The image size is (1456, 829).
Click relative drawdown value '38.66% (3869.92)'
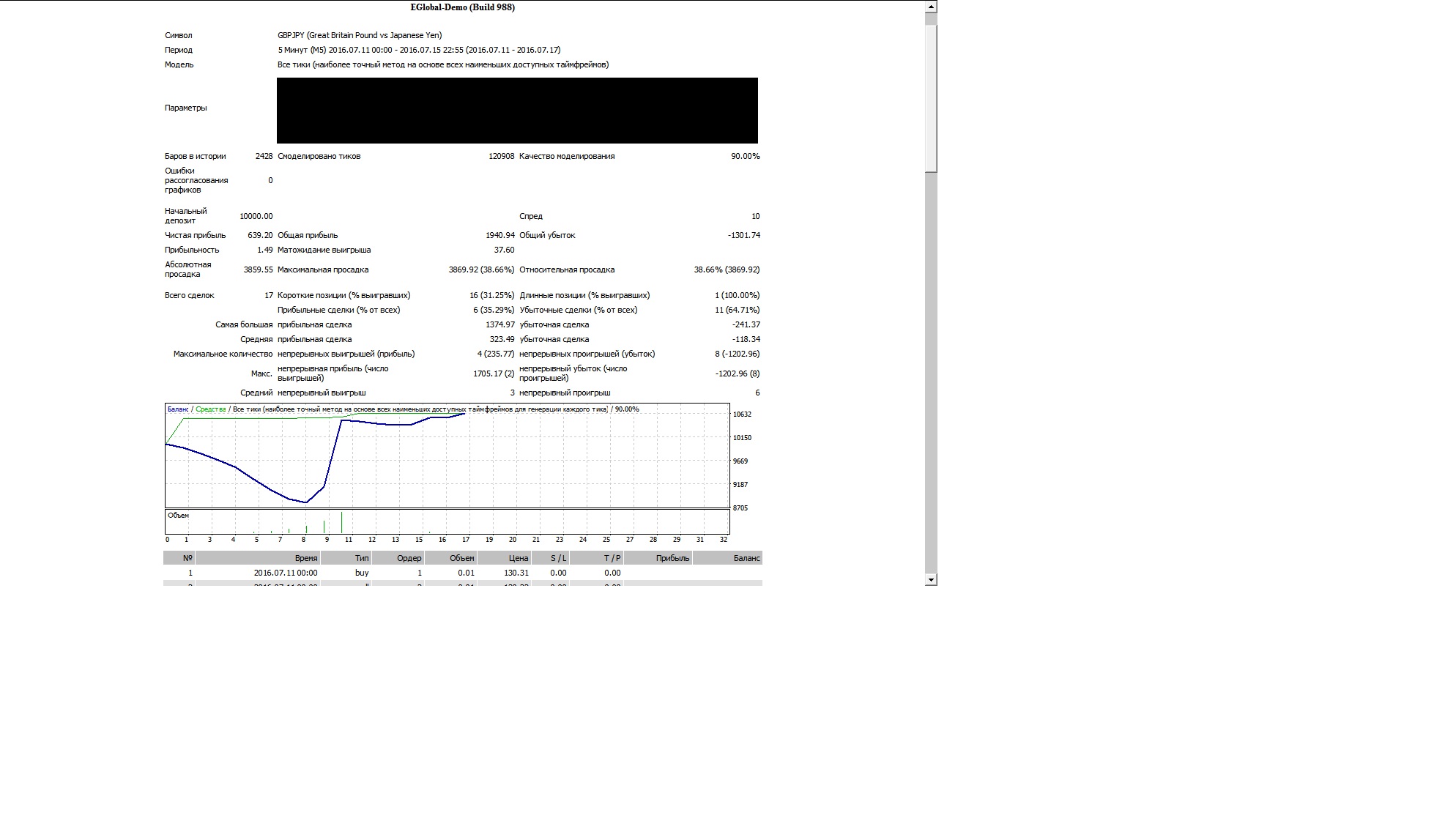click(727, 269)
